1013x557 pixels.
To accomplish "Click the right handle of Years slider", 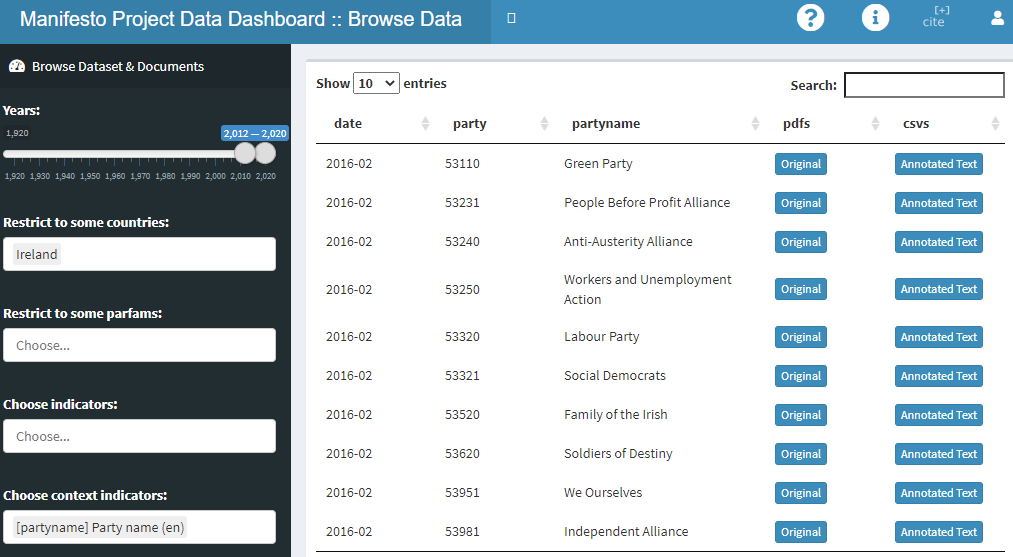I will point(265,153).
